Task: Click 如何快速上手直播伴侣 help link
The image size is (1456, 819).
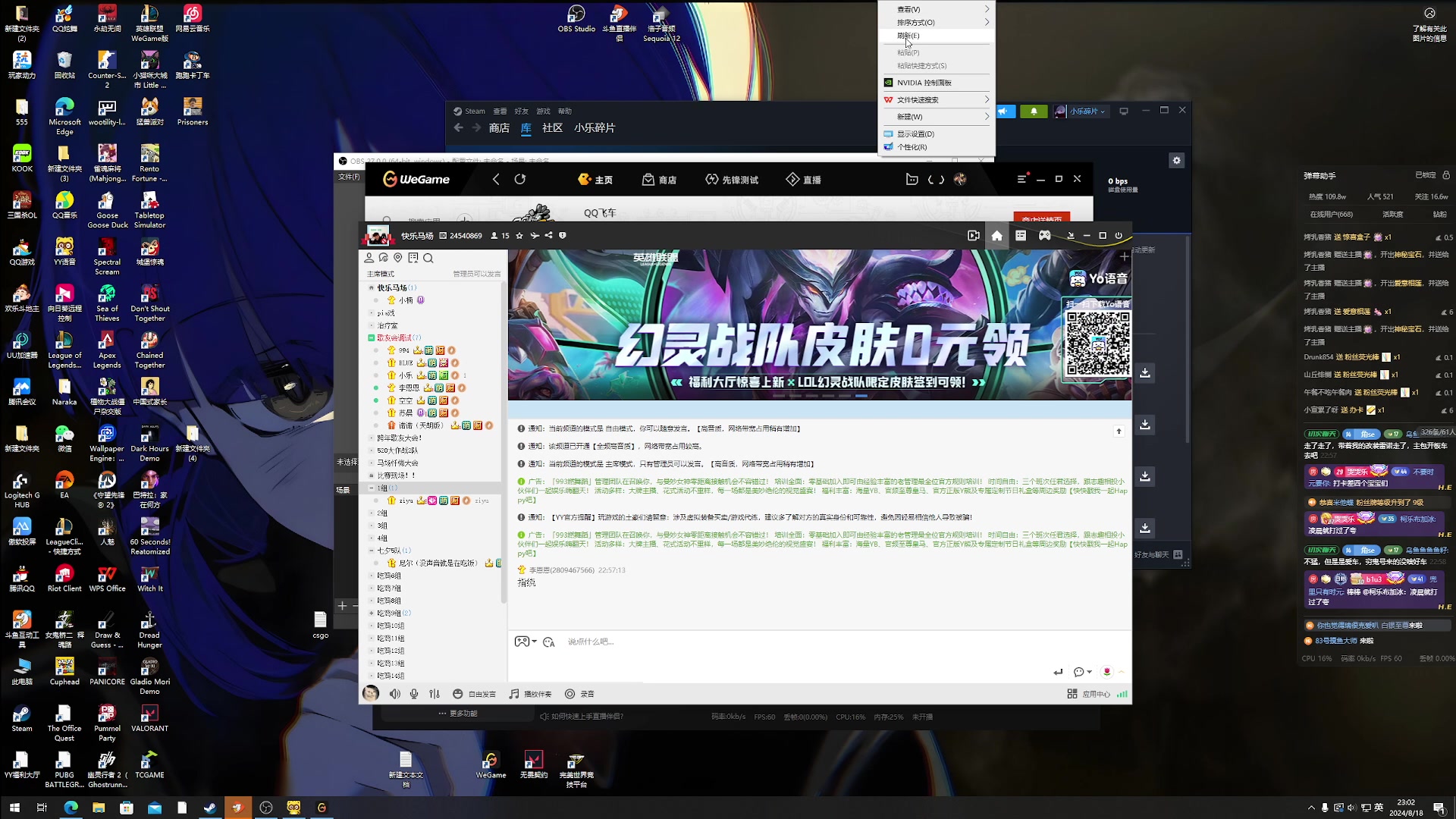Action: (582, 717)
